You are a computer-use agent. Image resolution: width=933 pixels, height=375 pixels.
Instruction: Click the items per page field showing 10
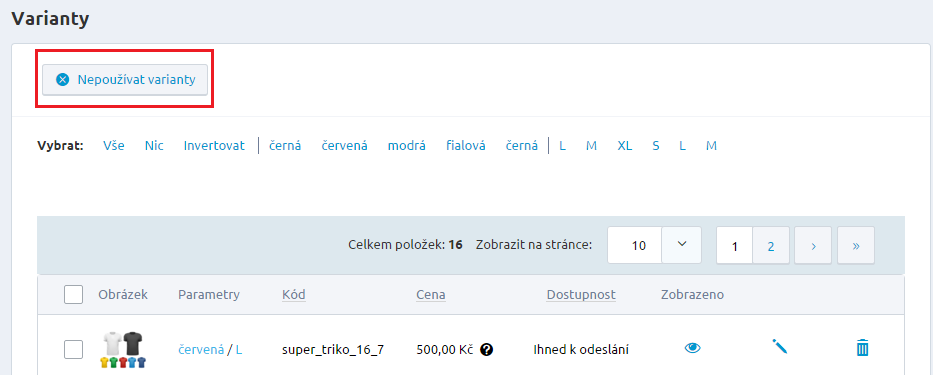pyautogui.click(x=635, y=245)
